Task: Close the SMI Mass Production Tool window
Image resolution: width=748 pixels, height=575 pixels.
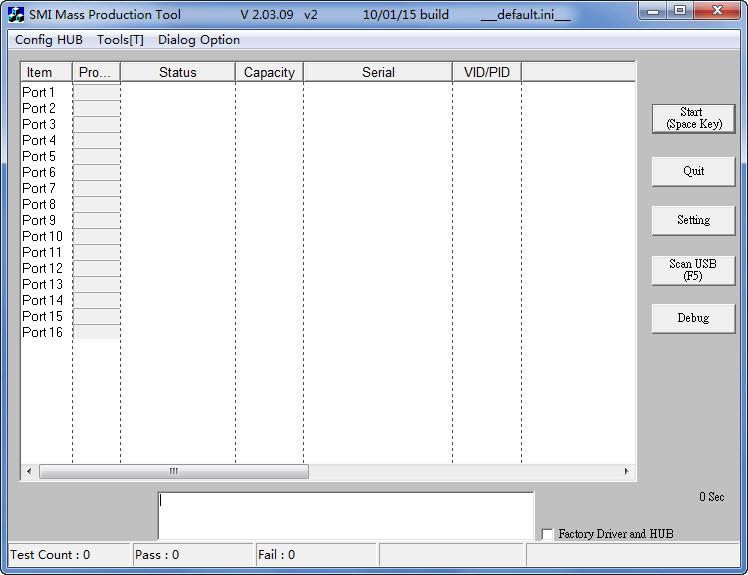Action: tap(717, 10)
